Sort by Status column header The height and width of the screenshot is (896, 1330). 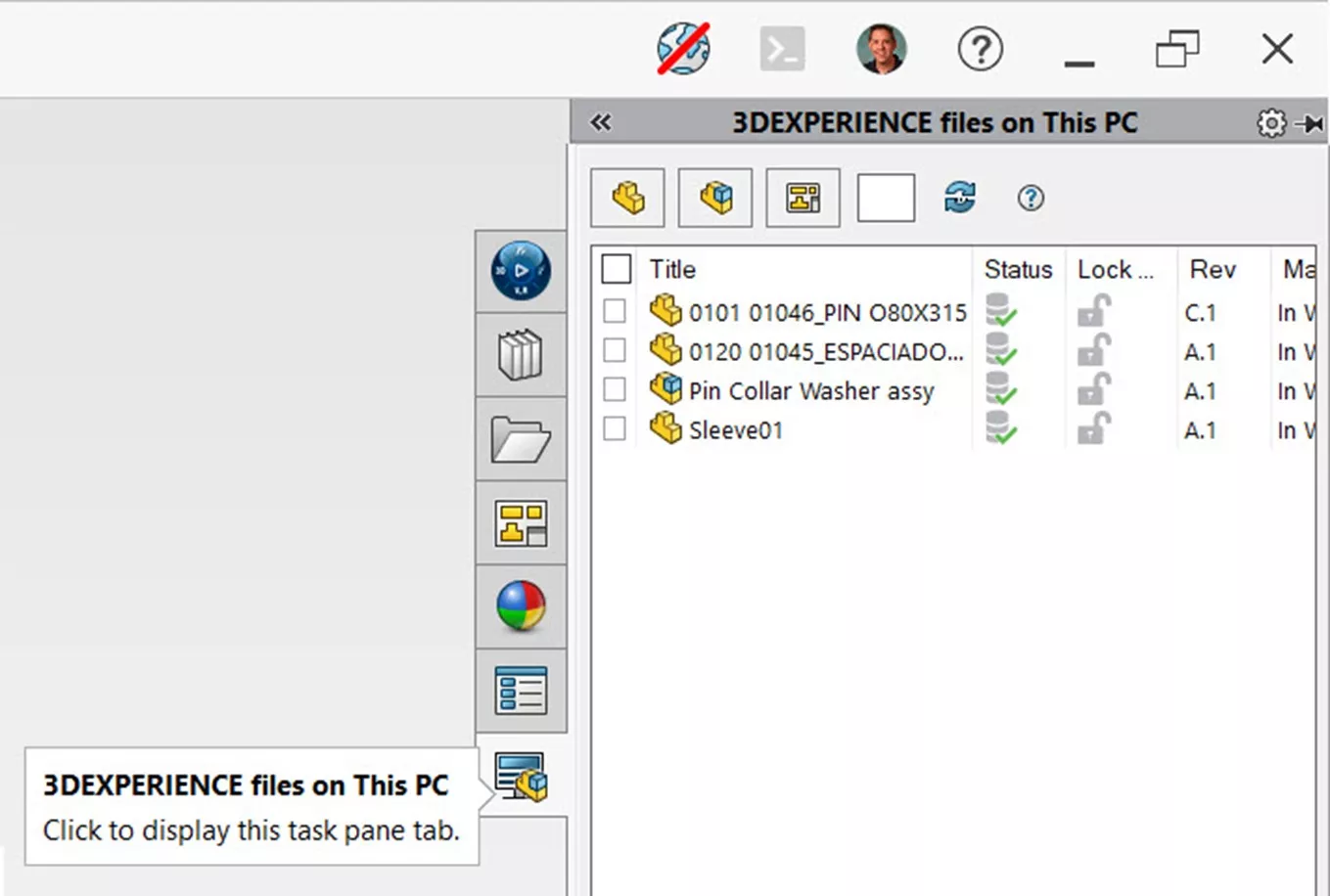pyautogui.click(x=1018, y=269)
